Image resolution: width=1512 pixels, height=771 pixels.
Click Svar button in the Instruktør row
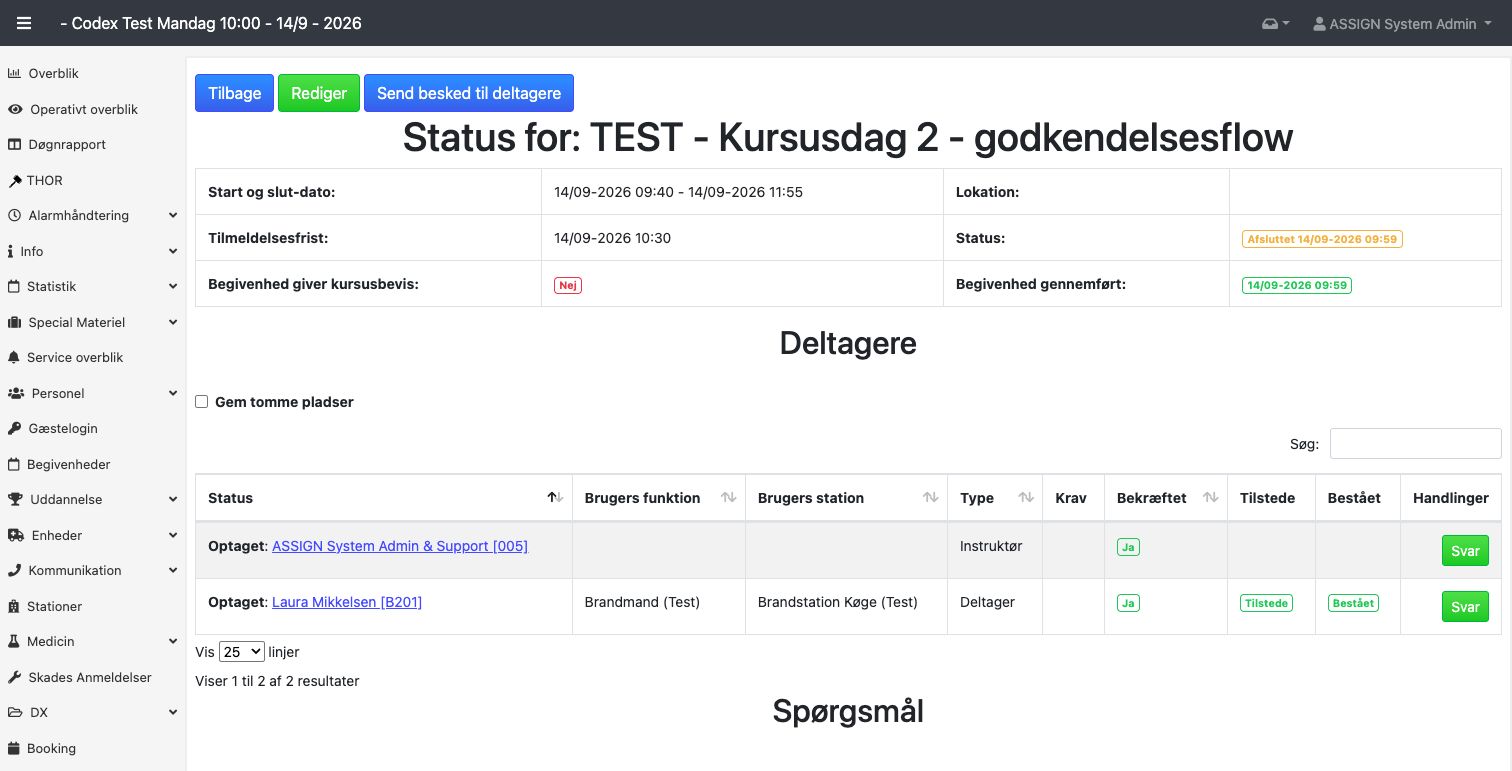[1465, 551]
